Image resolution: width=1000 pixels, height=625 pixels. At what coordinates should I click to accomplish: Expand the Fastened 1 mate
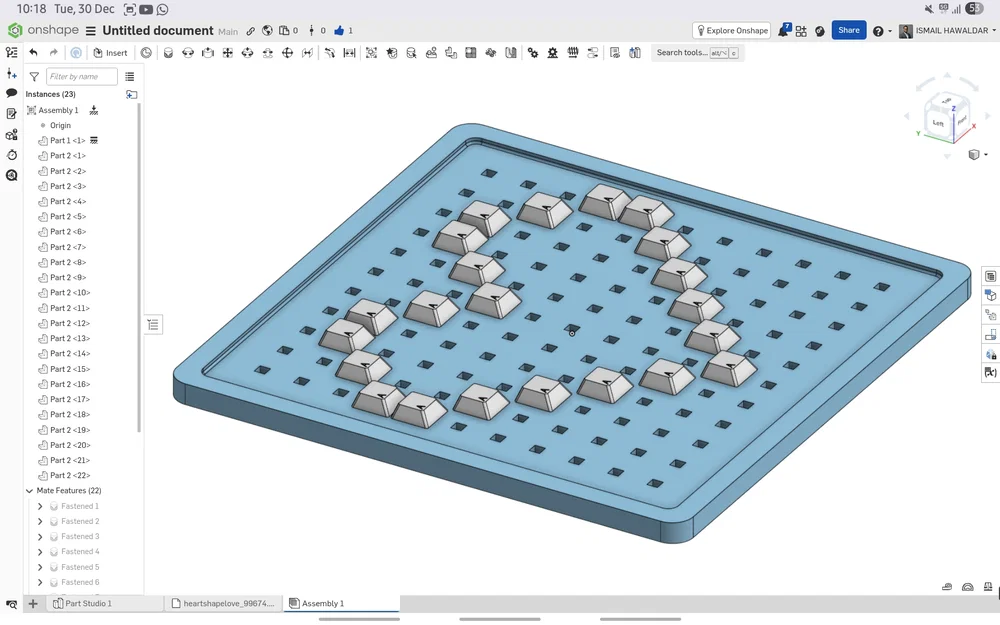(40, 506)
